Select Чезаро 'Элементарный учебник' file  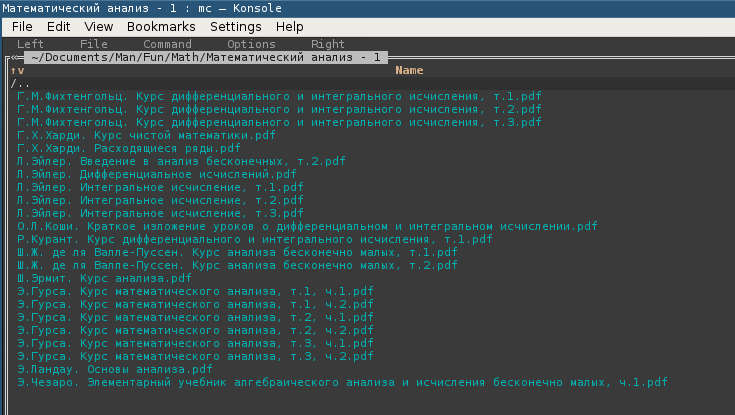(x=341, y=382)
